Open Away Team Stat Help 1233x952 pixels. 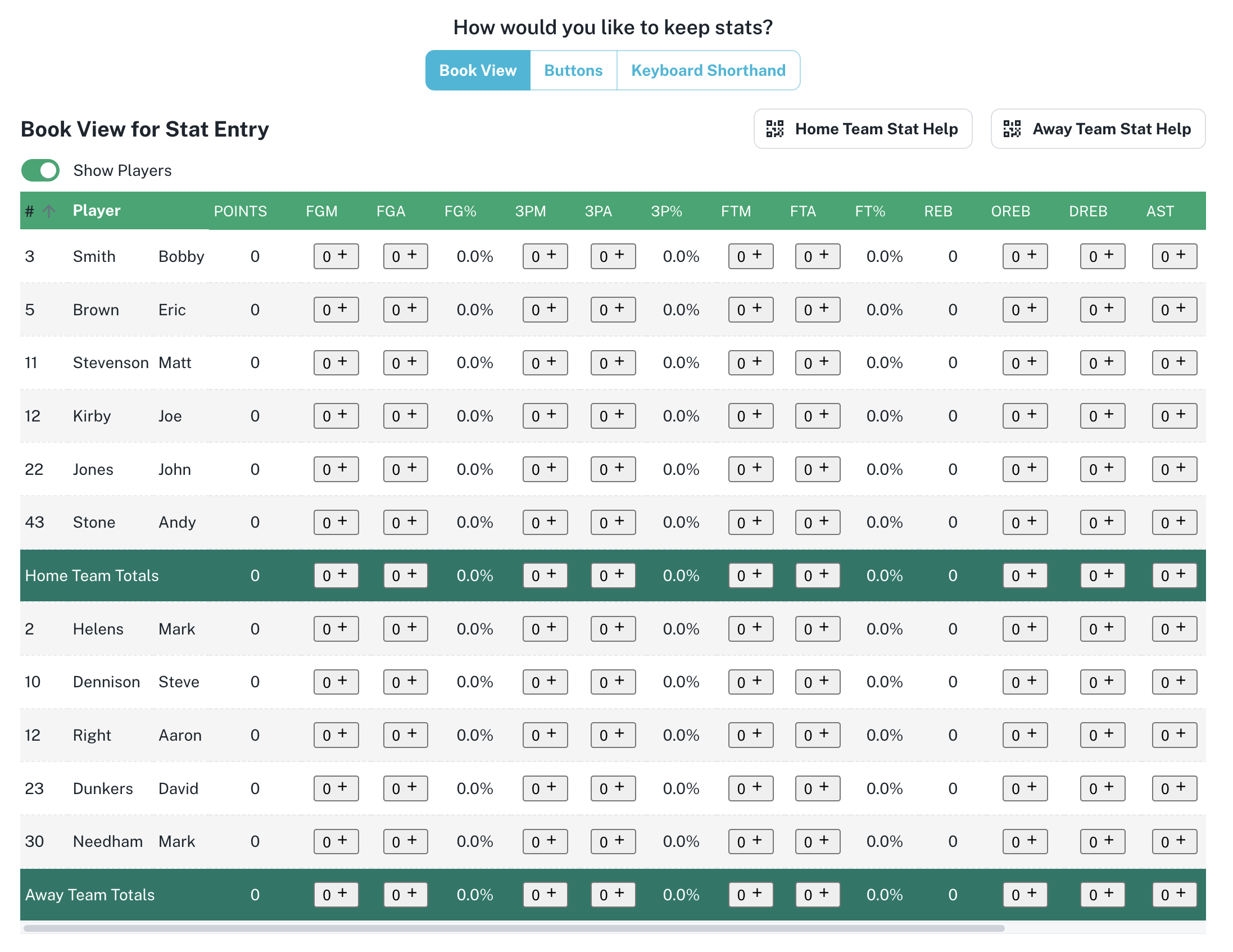pos(1098,129)
